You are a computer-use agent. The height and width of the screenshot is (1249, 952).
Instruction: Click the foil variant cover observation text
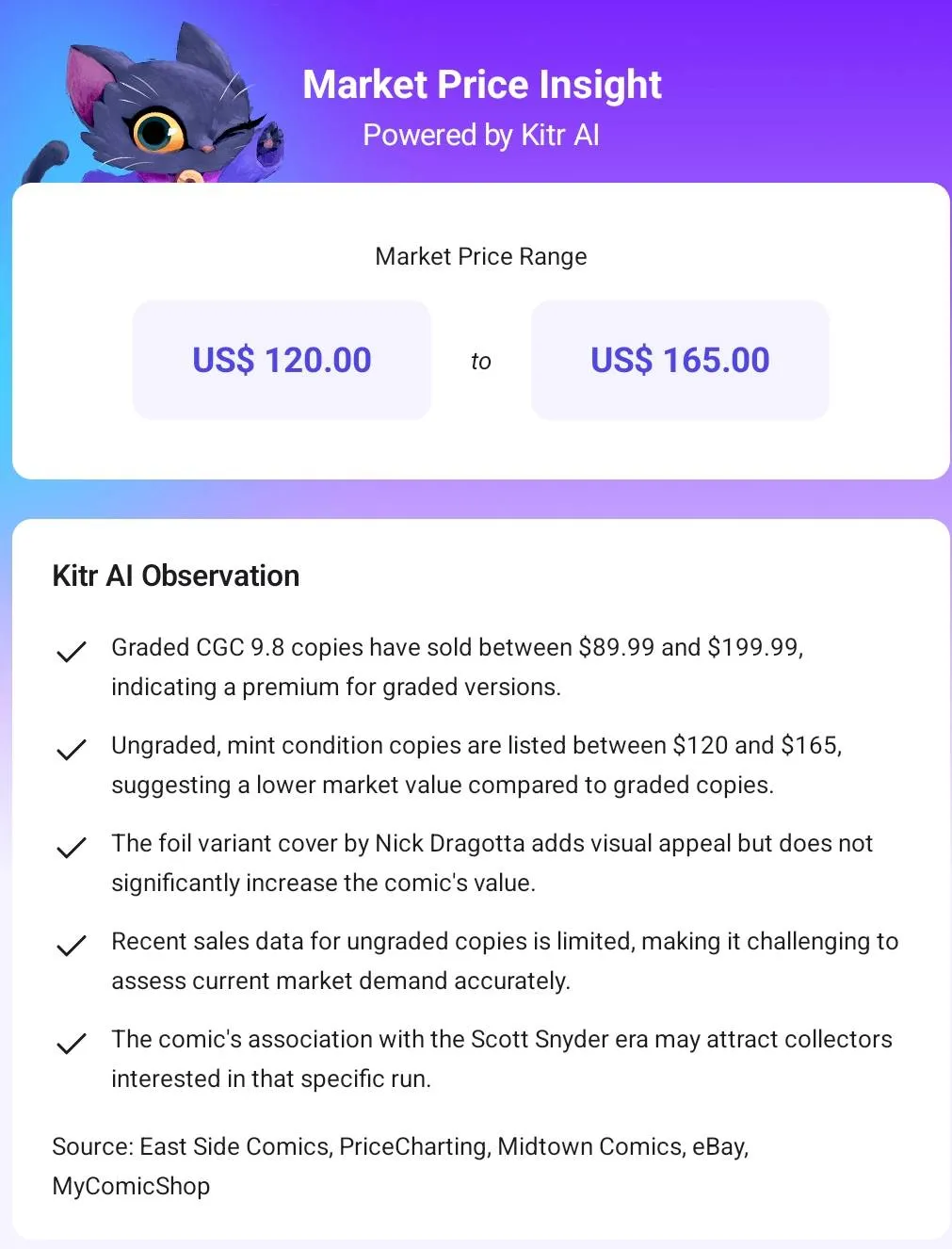492,863
